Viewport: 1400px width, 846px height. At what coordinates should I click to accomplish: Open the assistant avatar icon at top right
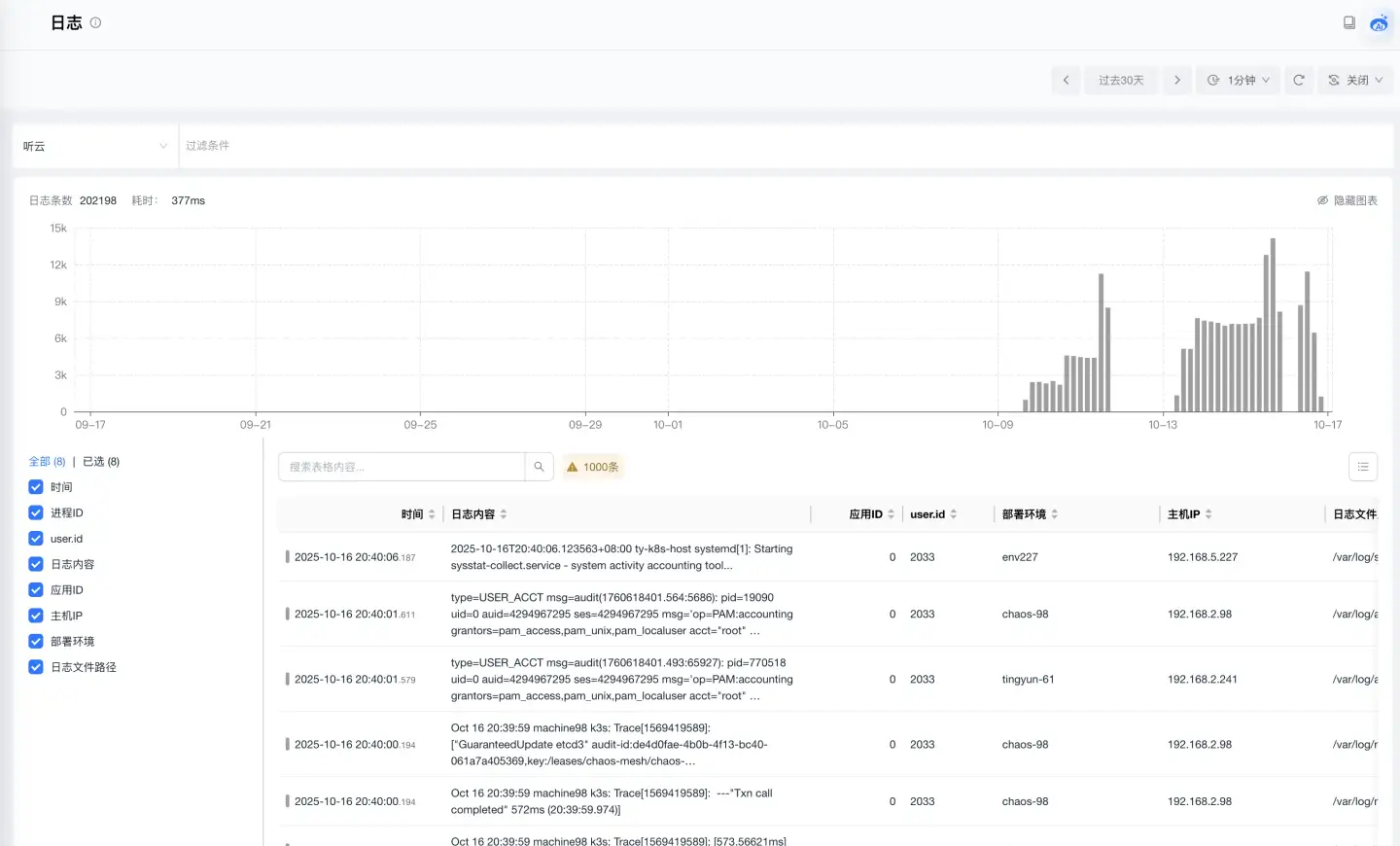pos(1379,22)
